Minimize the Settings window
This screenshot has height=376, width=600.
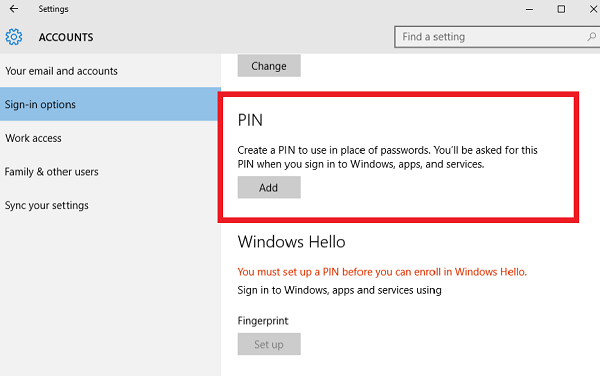(x=529, y=9)
